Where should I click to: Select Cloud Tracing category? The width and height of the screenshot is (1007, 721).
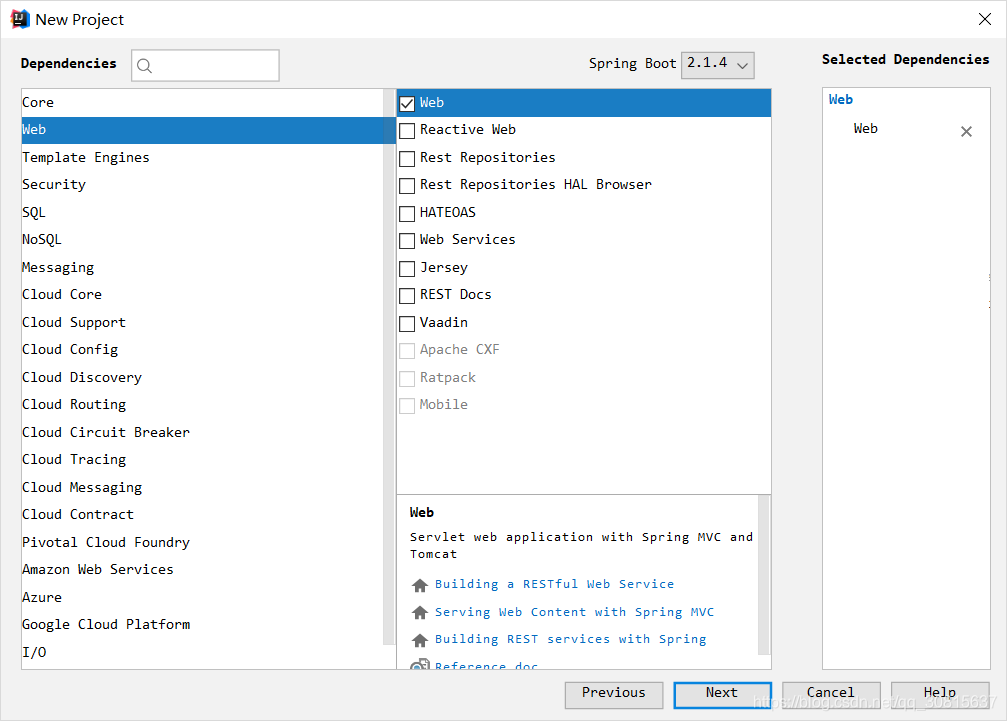tap(202, 460)
